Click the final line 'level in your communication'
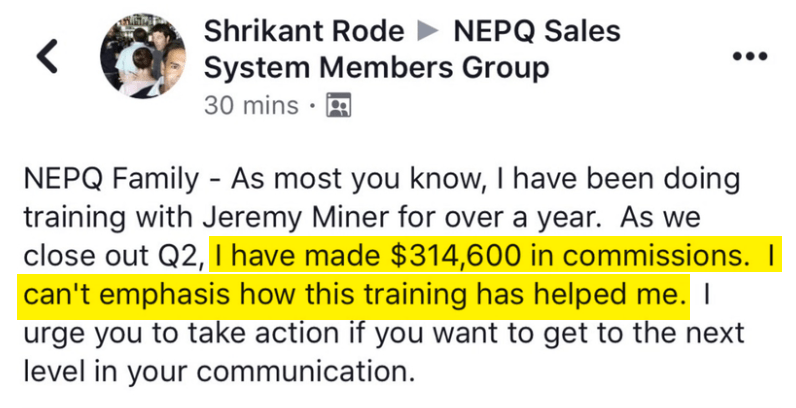Image resolution: width=796 pixels, height=408 pixels. [x=219, y=372]
